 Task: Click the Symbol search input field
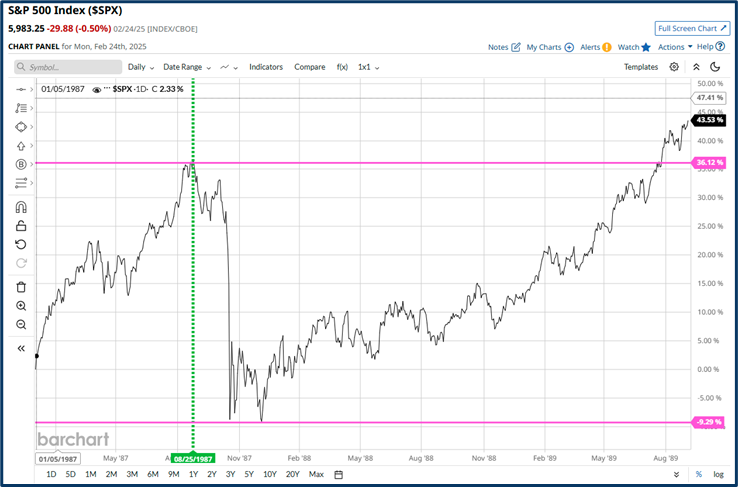(x=68, y=67)
